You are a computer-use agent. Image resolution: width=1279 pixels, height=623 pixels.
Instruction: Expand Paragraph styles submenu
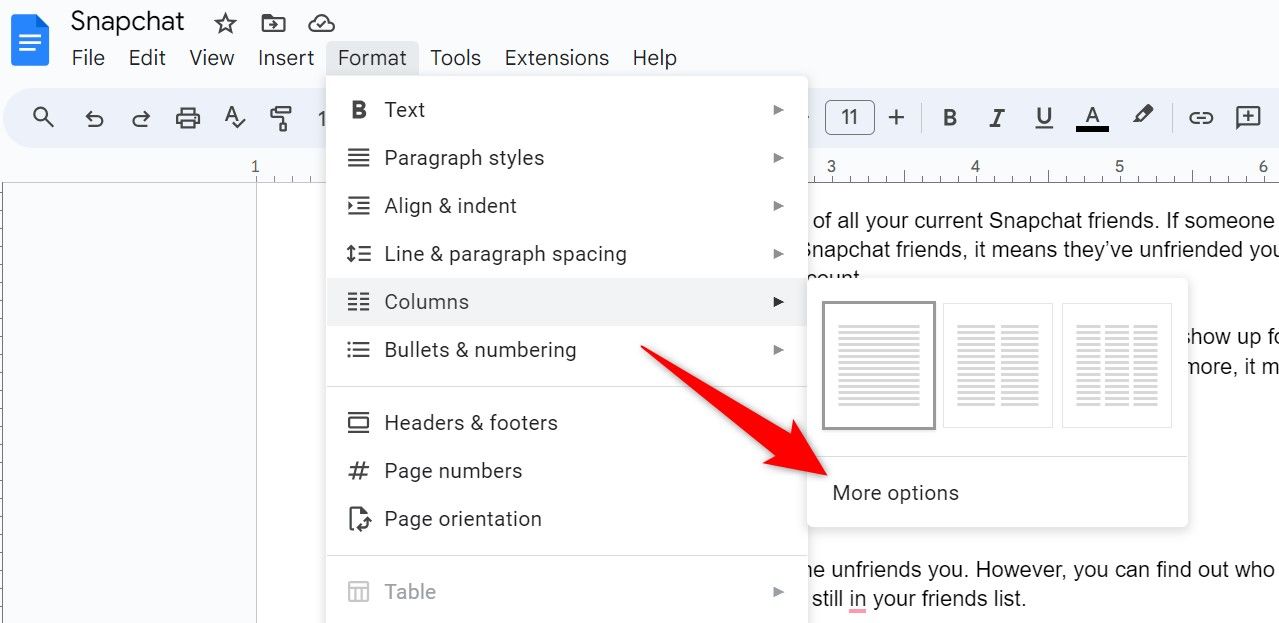pyautogui.click(x=567, y=158)
